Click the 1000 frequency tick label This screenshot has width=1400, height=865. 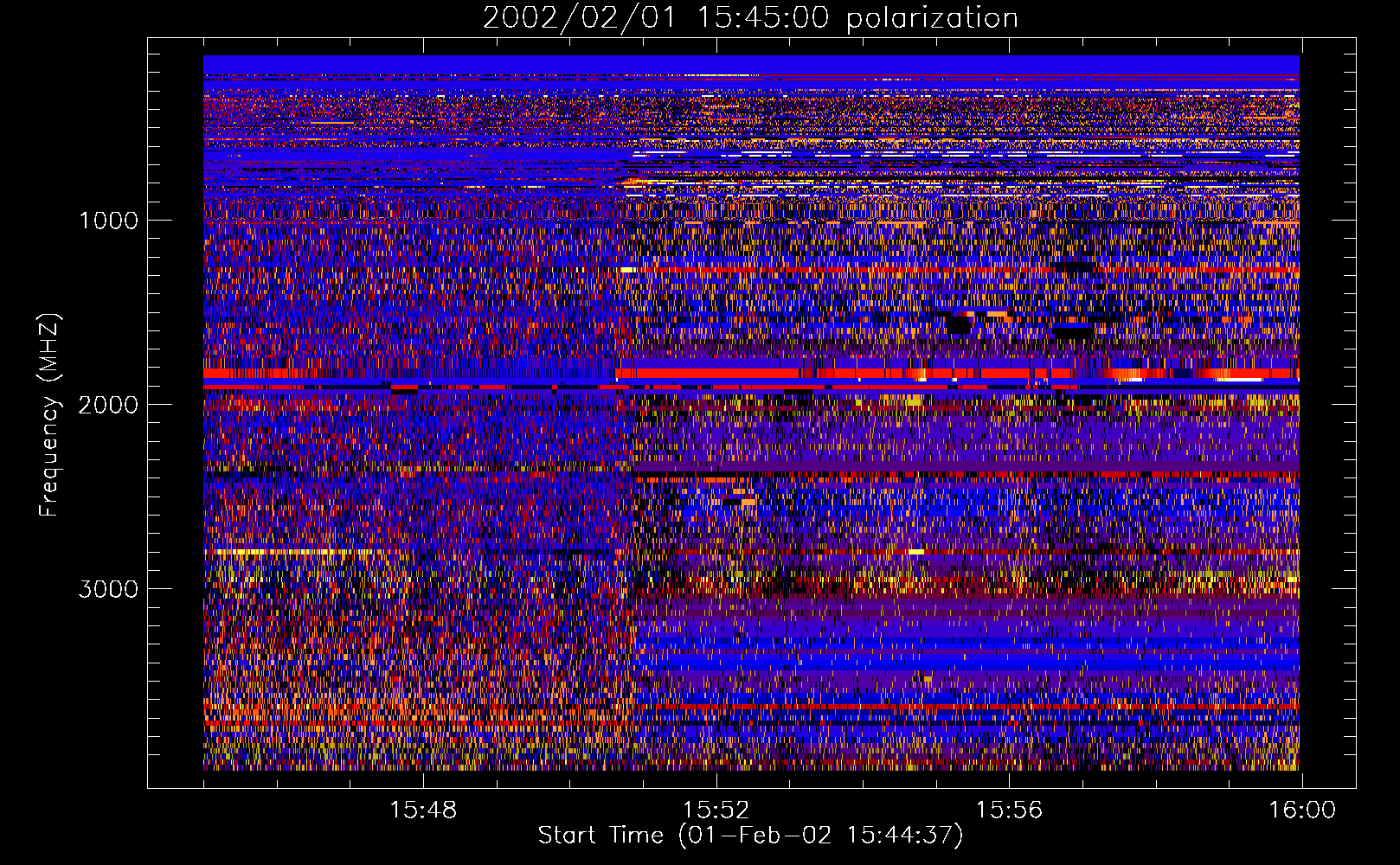tap(108, 221)
